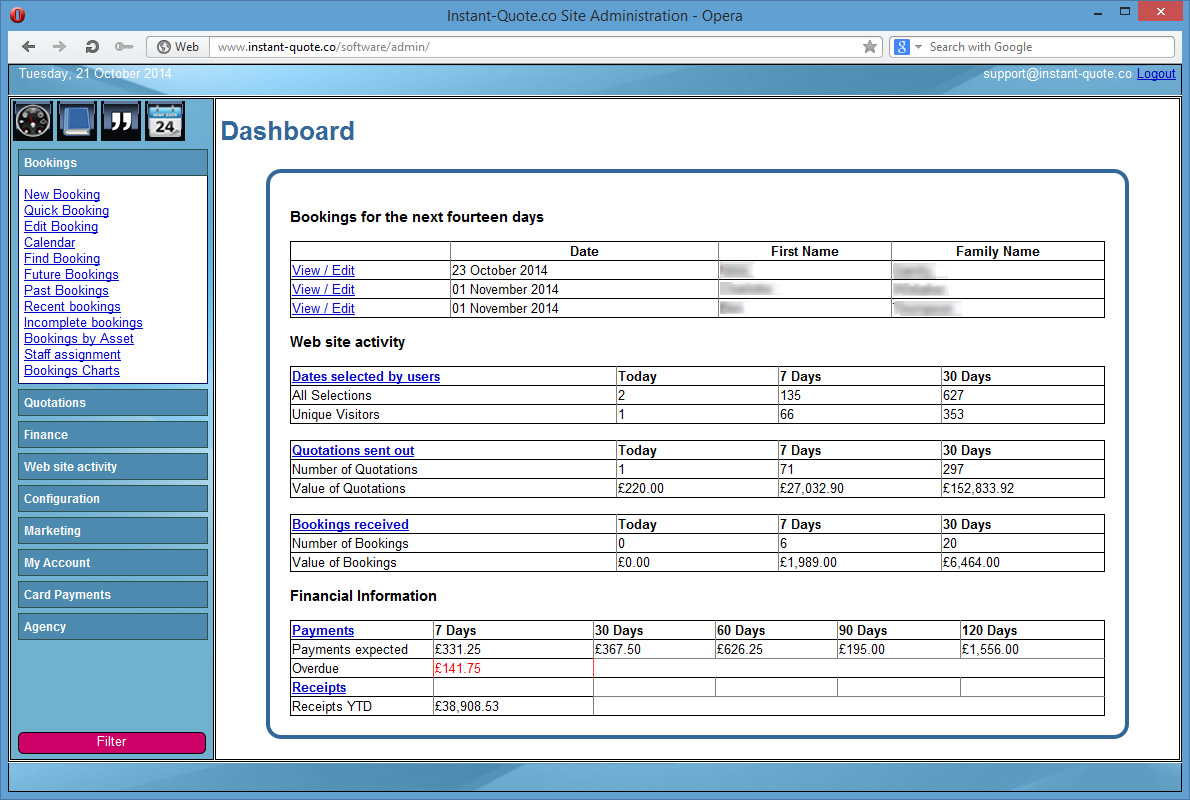Expand the Quotations sidebar section
1190x800 pixels.
point(112,403)
